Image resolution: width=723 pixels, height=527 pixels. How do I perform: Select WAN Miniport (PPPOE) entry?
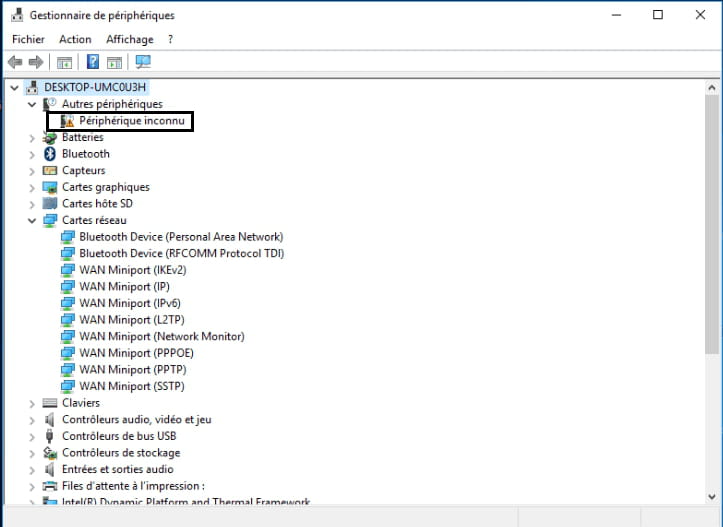click(136, 353)
